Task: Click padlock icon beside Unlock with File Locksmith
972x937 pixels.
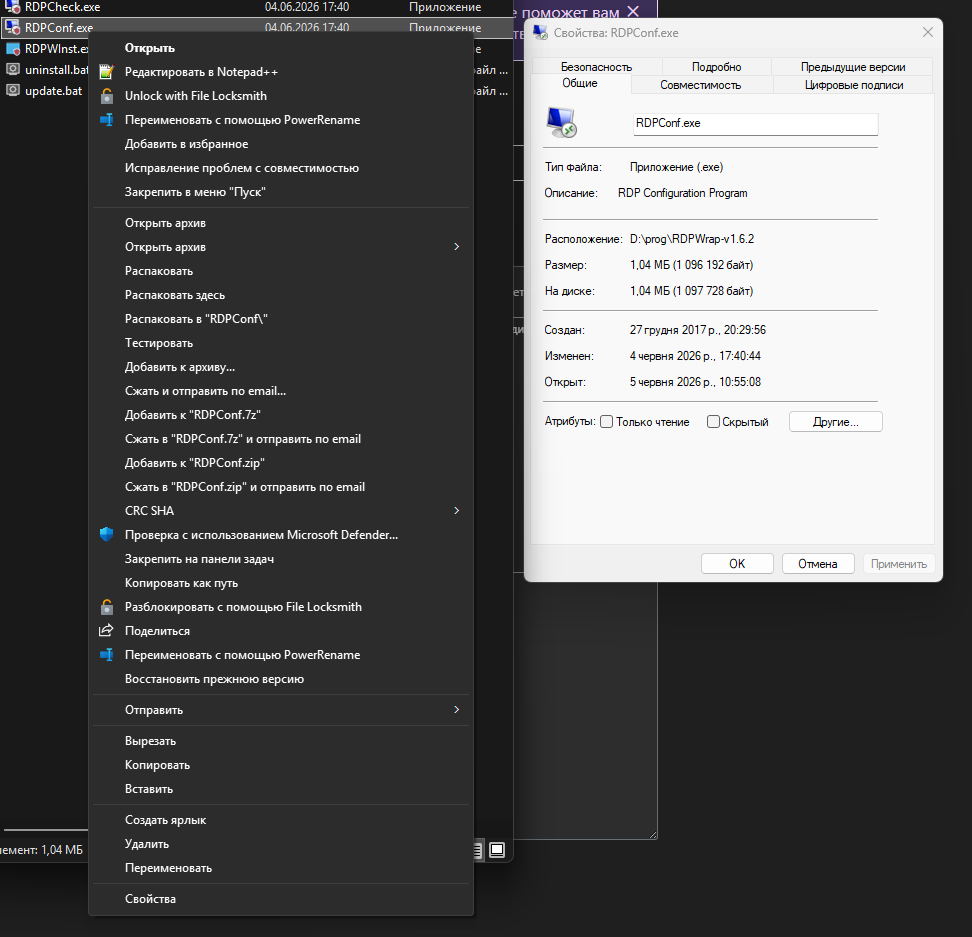Action: click(x=107, y=96)
